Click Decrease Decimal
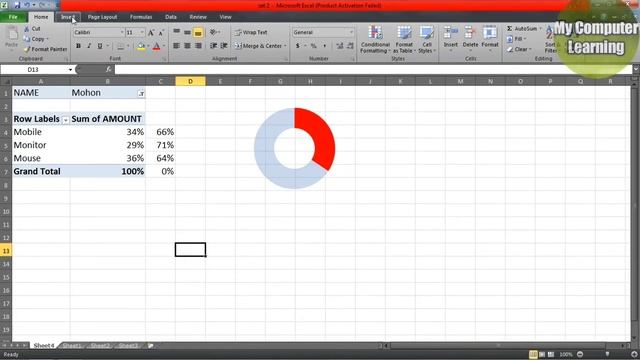 point(350,46)
